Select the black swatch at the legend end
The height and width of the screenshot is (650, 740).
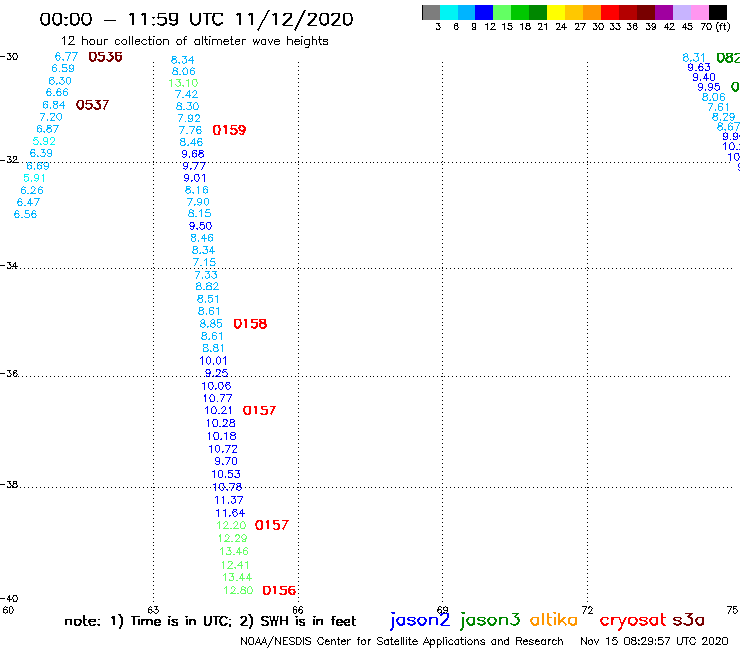click(x=717, y=12)
